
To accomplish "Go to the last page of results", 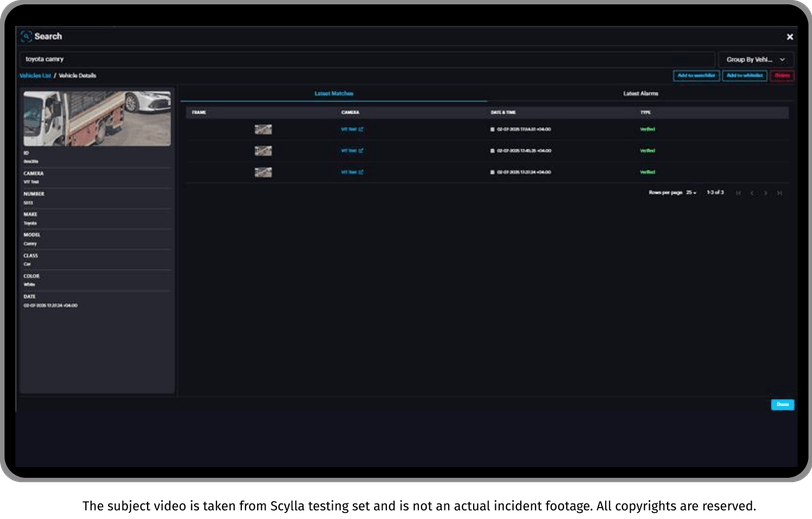I will click(x=779, y=193).
